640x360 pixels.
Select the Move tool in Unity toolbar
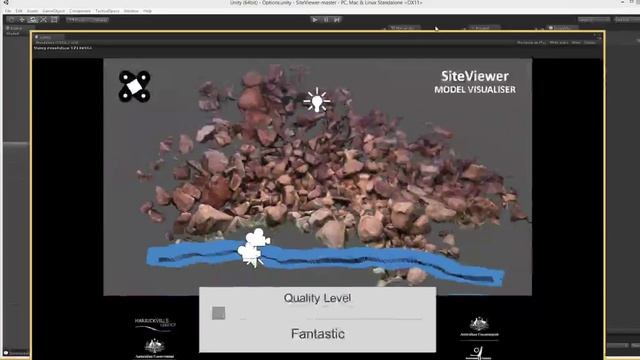tap(22, 20)
